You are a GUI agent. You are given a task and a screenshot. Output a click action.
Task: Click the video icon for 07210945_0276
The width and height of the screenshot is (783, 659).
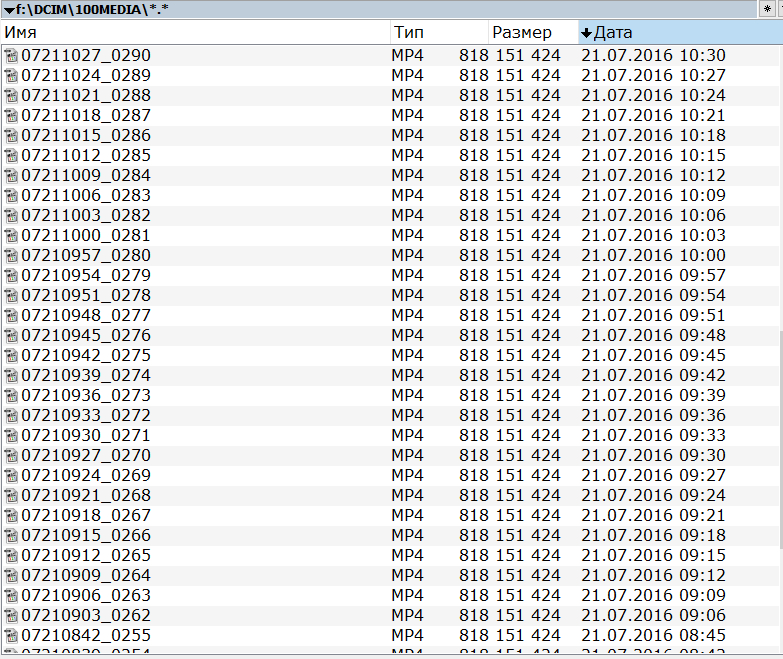11,336
